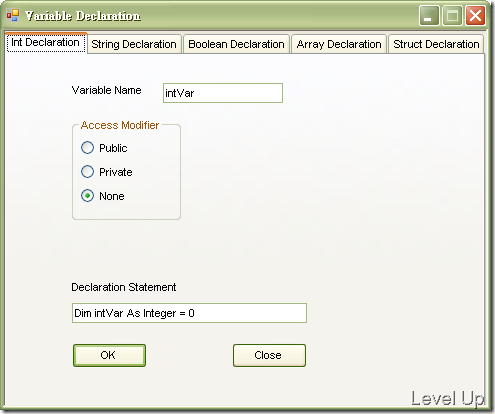The width and height of the screenshot is (495, 414).
Task: Click the Declaration Statement label
Action: tap(124, 287)
